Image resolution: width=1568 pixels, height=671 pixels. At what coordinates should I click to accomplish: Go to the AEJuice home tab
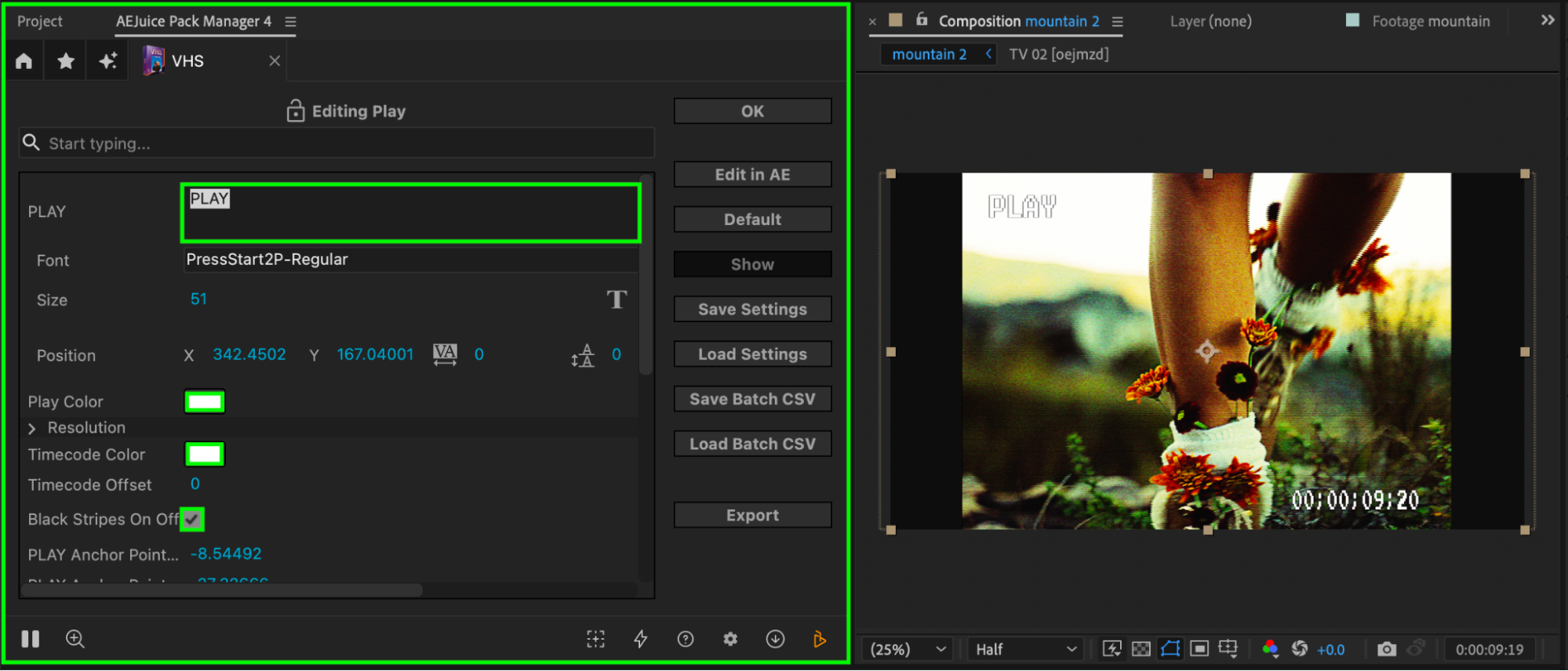click(x=24, y=61)
